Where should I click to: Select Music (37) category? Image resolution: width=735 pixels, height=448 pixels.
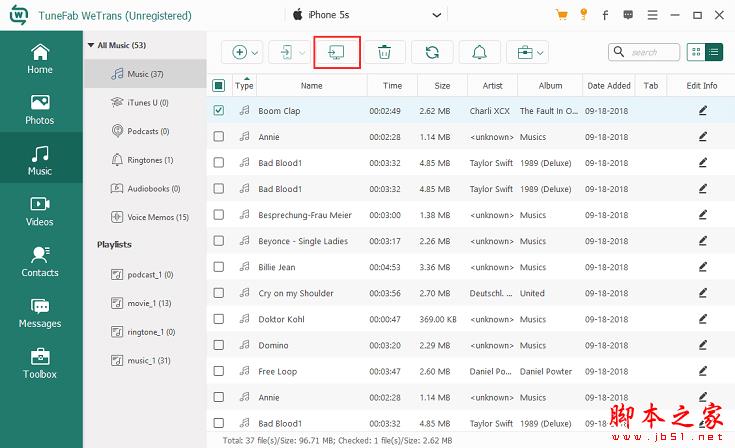(x=145, y=74)
